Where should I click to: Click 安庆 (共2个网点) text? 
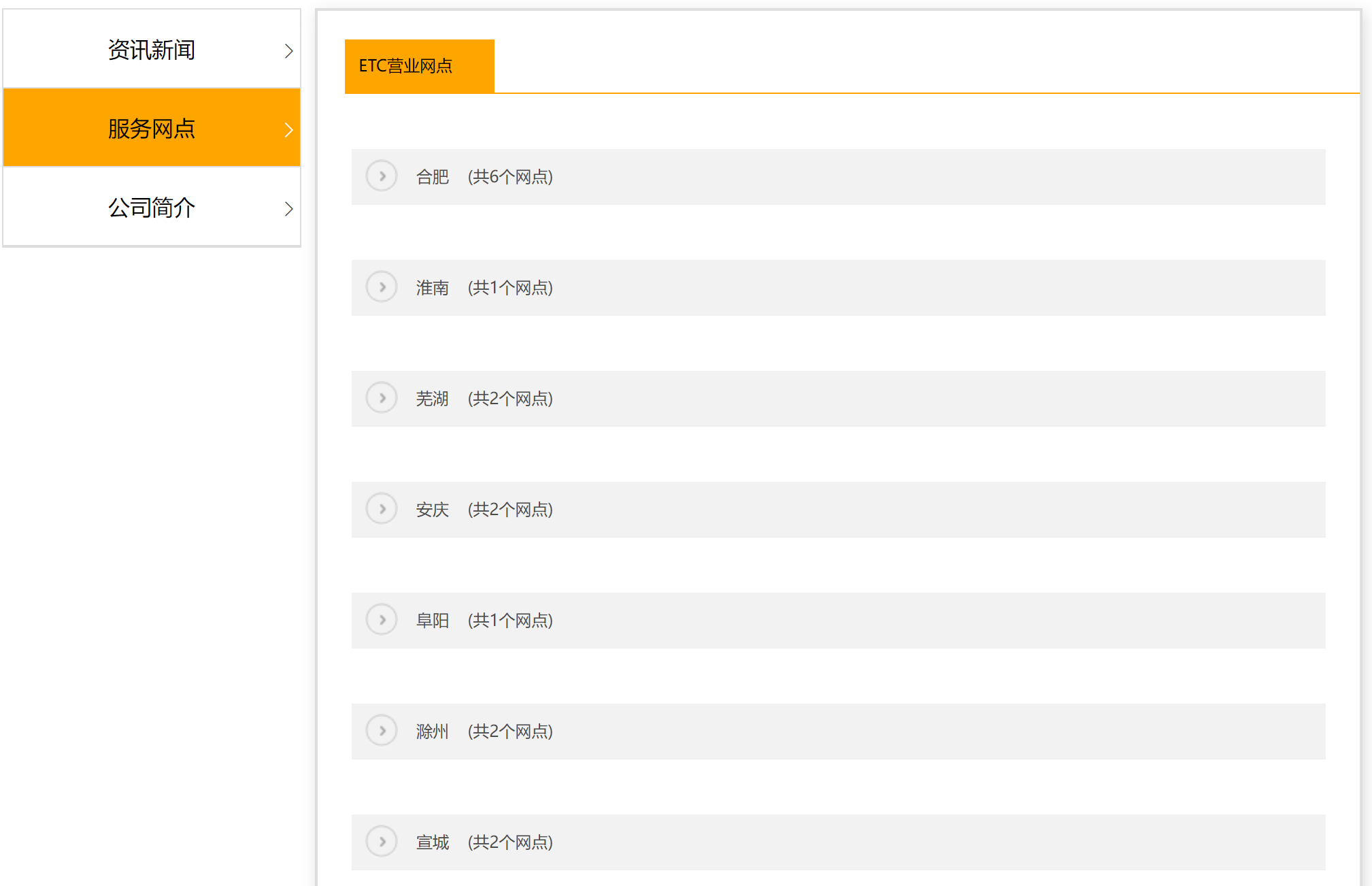(x=484, y=510)
